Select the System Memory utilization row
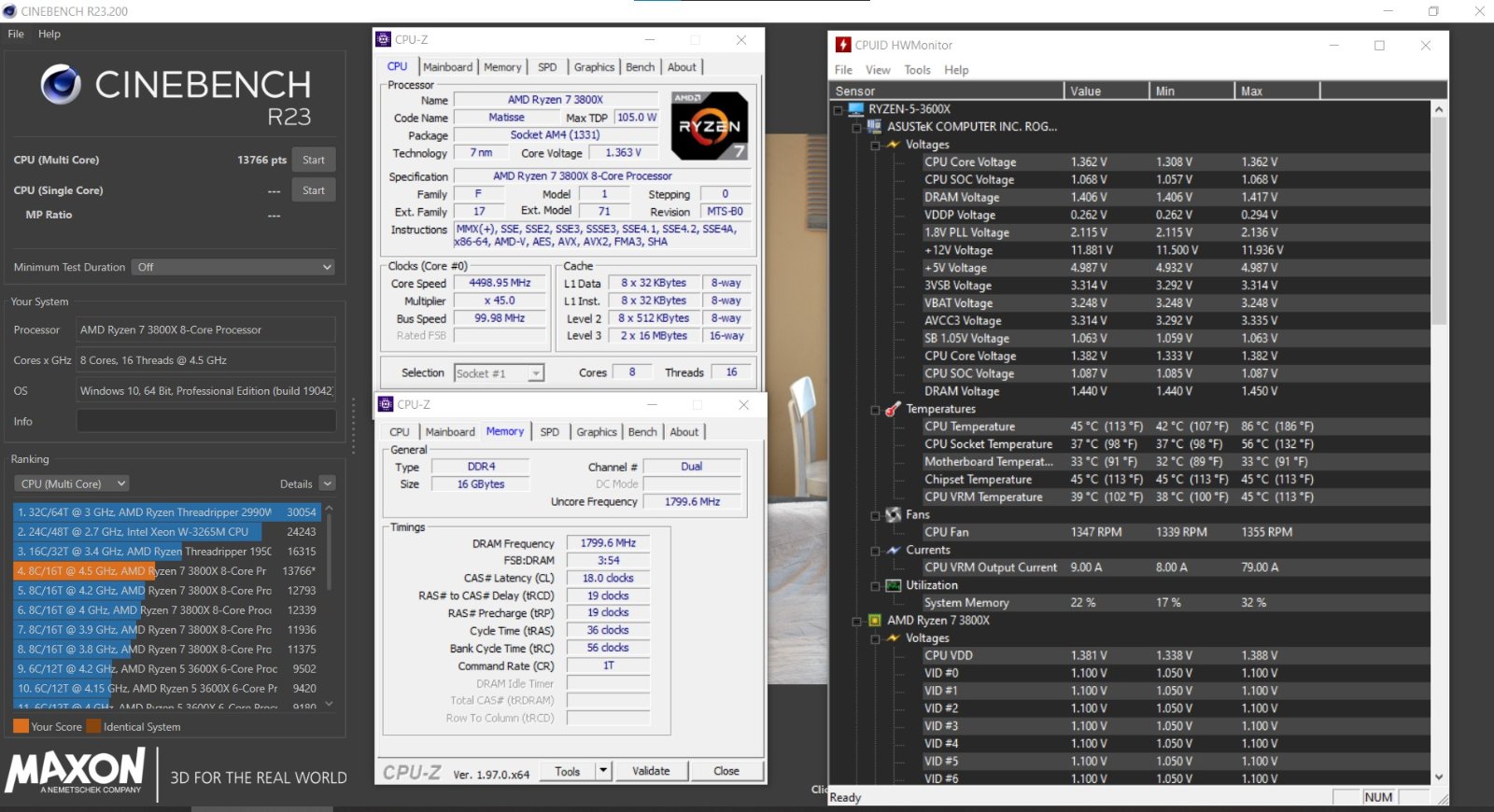The width and height of the screenshot is (1494, 812). coord(1177,603)
